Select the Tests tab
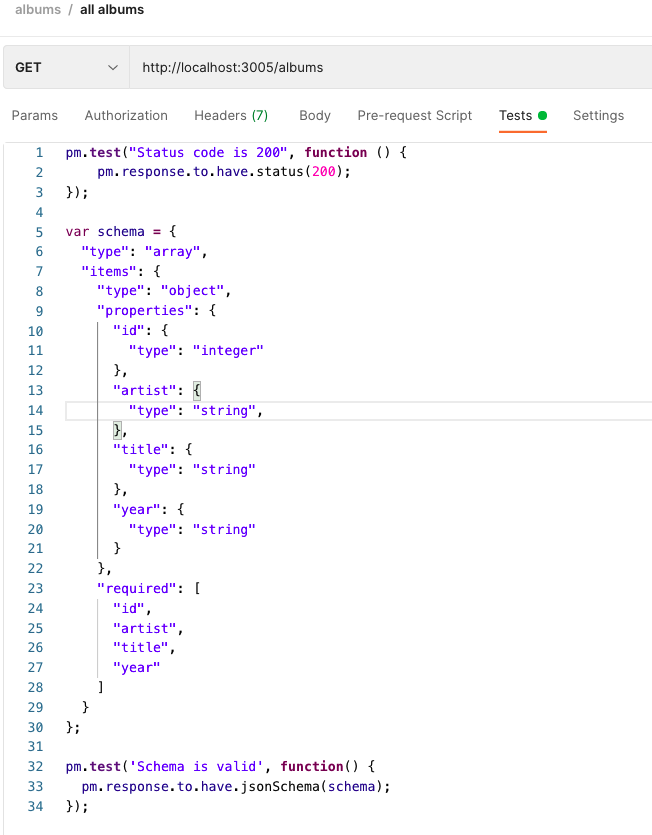The height and width of the screenshot is (835, 652). coord(523,116)
